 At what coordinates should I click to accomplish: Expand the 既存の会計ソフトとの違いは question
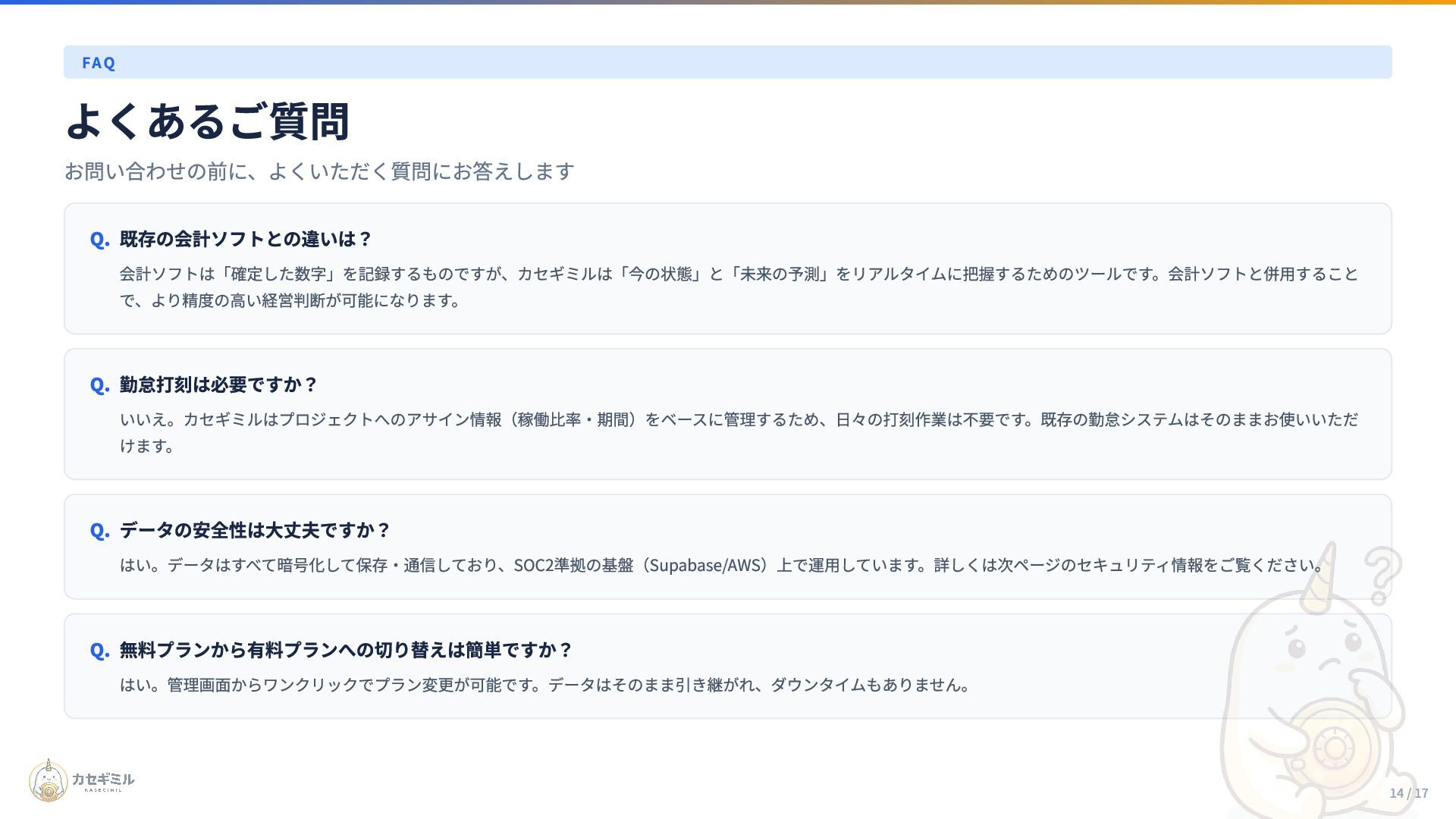coord(246,239)
